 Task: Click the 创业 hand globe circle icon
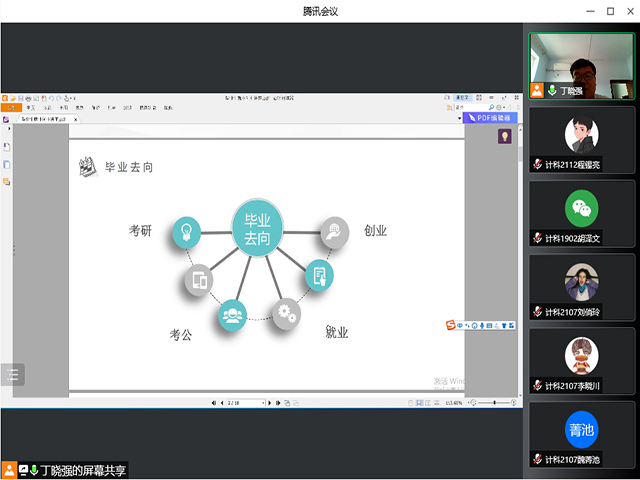335,232
